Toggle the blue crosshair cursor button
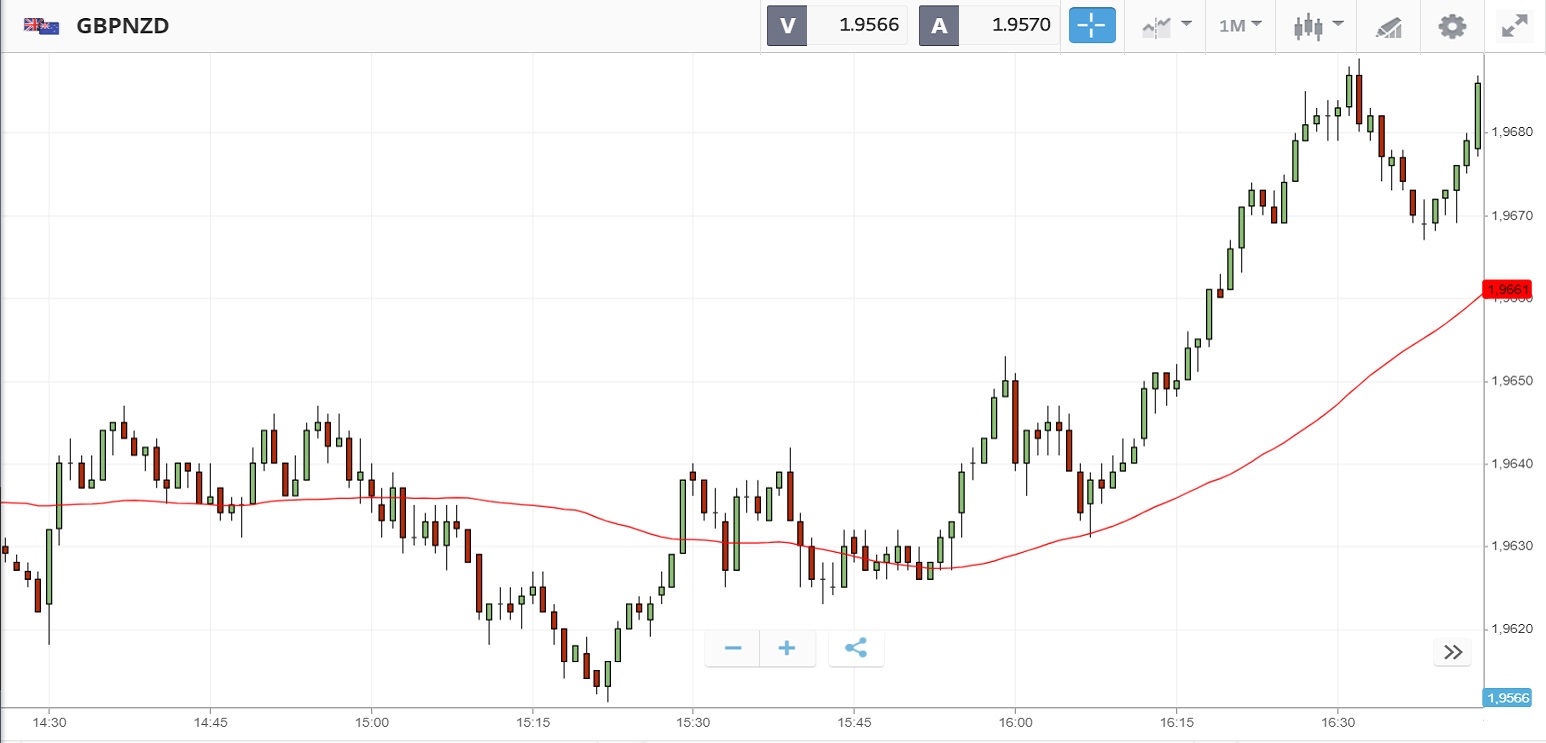This screenshot has width=1546, height=743. [x=1092, y=25]
